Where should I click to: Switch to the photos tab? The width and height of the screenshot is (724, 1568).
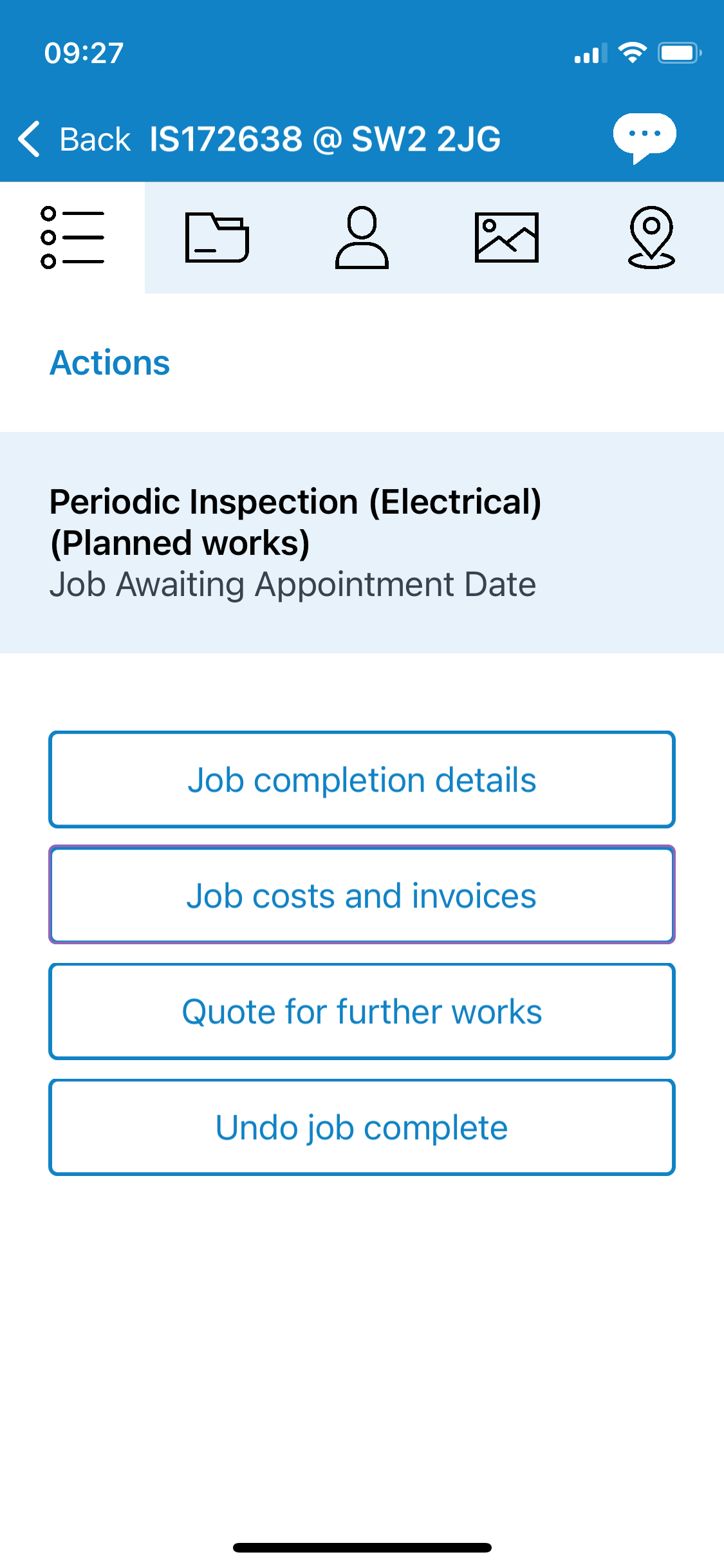[506, 237]
